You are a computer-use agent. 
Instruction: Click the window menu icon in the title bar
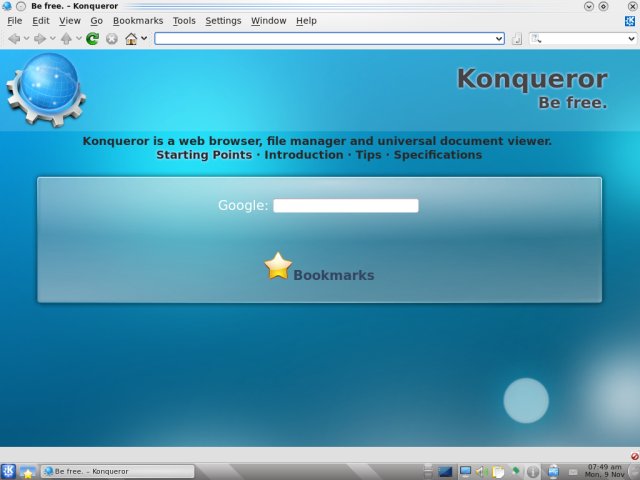[x=7, y=6]
